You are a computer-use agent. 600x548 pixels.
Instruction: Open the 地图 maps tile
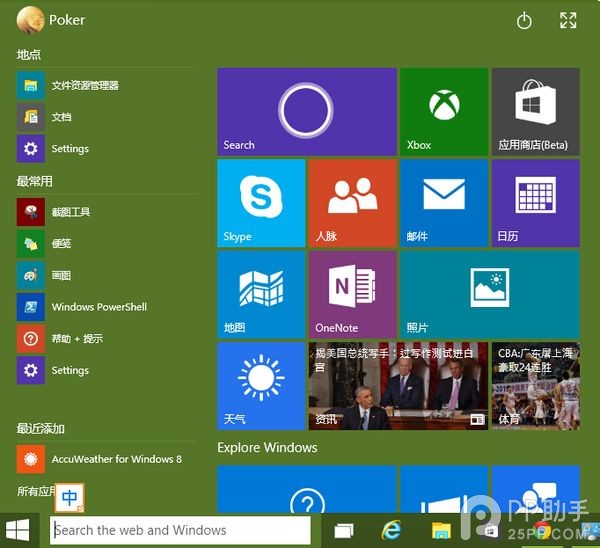click(x=261, y=294)
